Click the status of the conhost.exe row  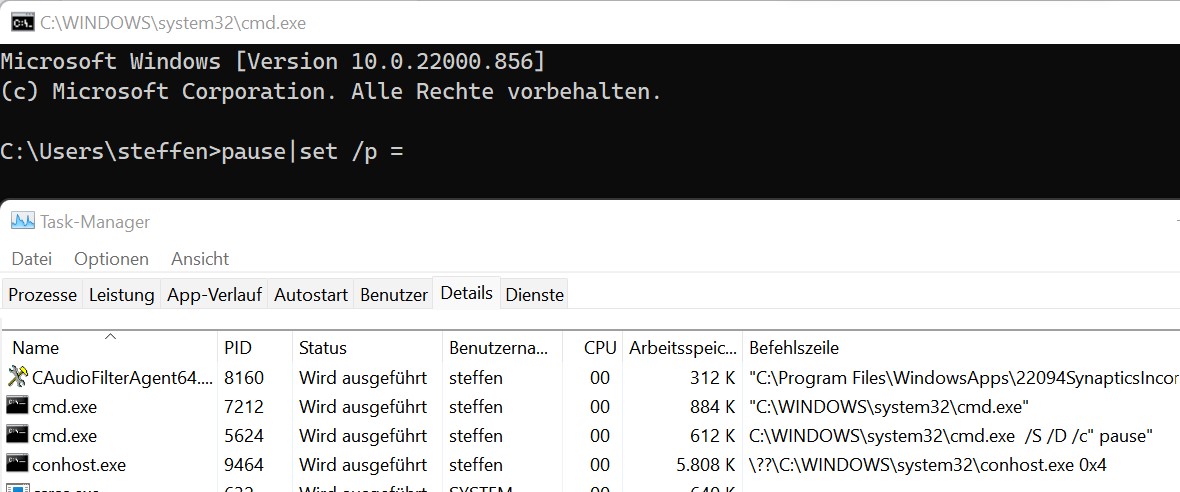click(x=363, y=464)
